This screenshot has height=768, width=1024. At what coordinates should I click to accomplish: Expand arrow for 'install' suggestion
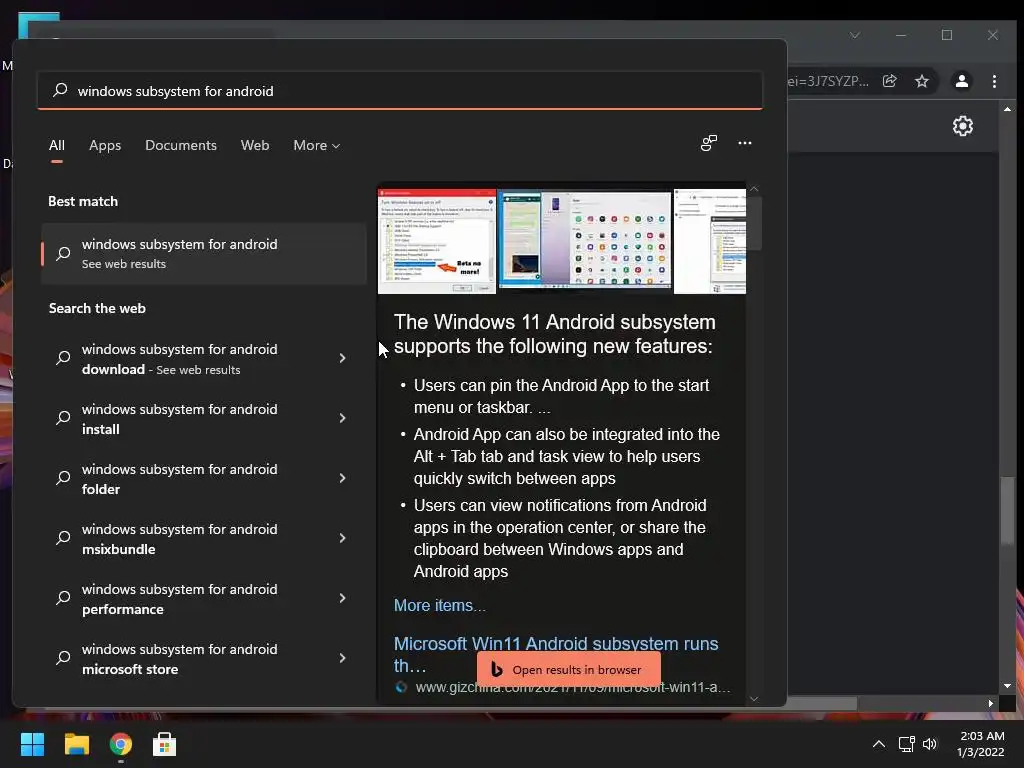point(342,418)
